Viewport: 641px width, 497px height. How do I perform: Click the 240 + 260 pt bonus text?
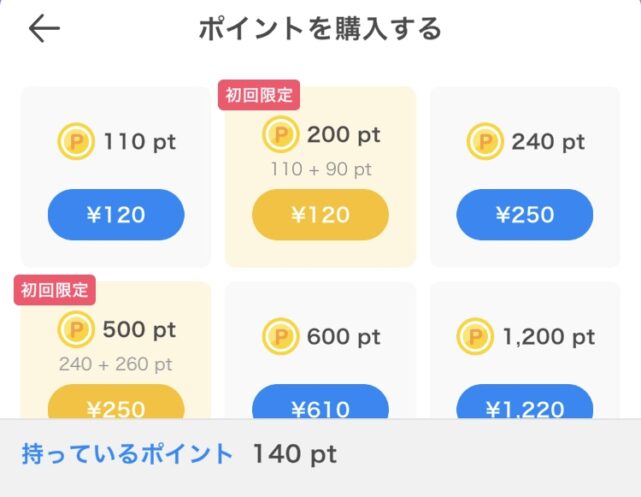(x=115, y=364)
